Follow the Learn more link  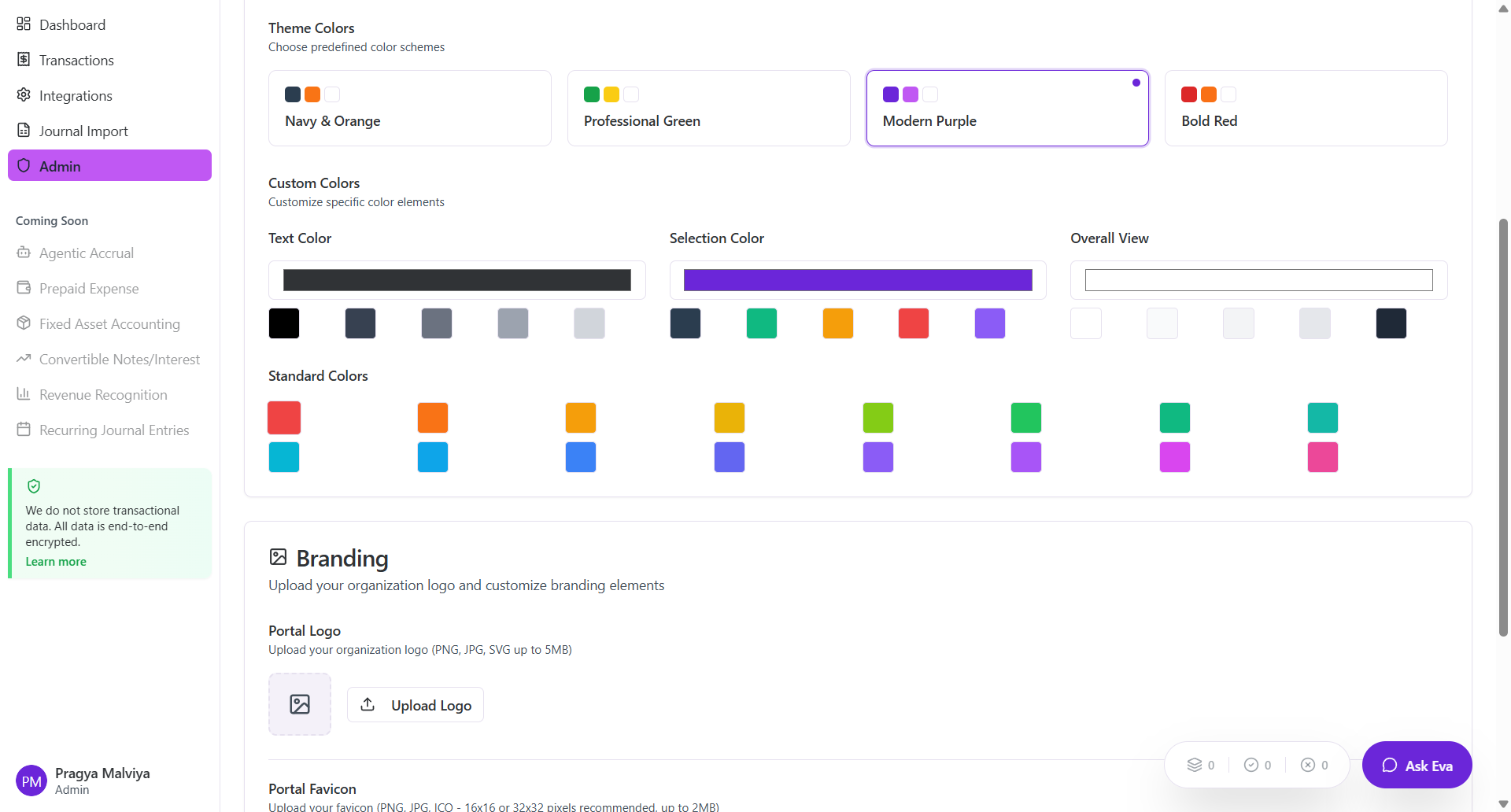coord(56,562)
